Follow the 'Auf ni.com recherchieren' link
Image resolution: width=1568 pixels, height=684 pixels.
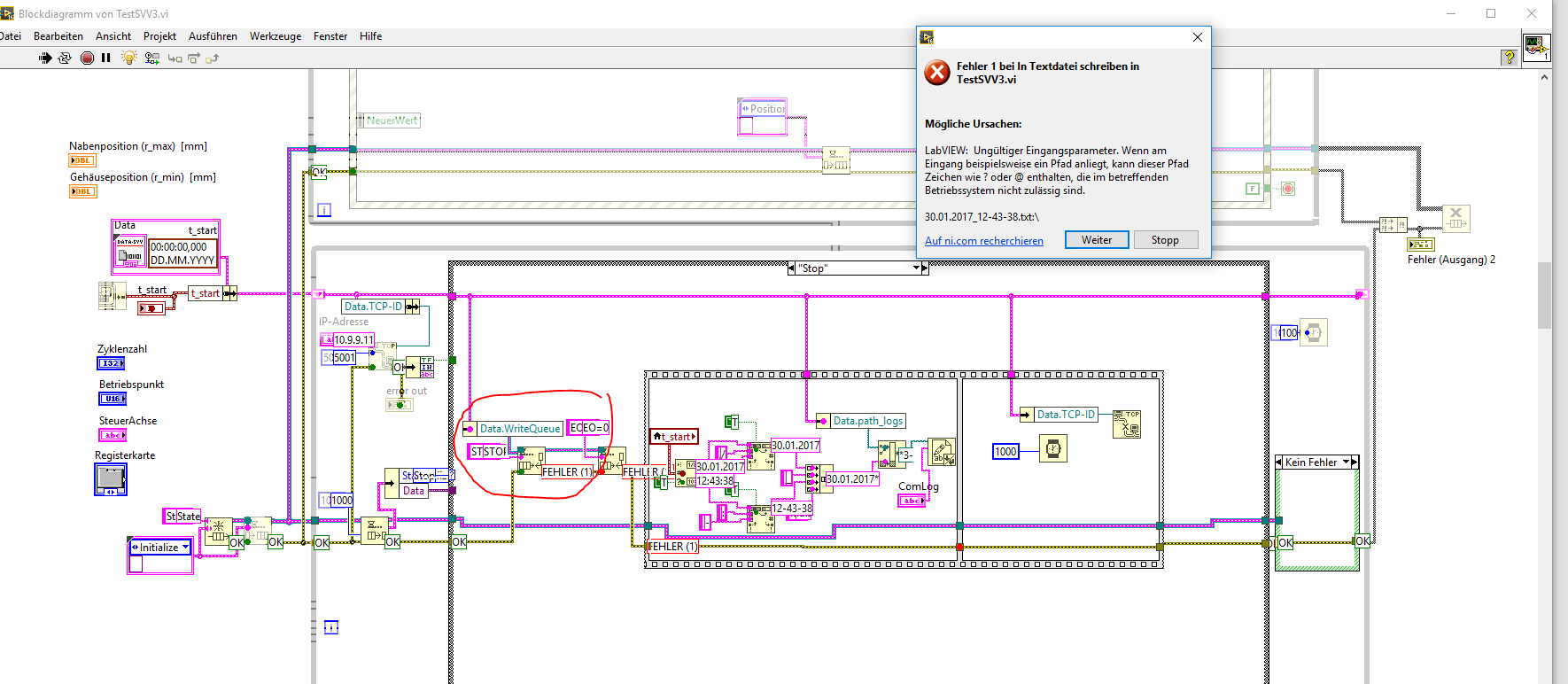(984, 241)
